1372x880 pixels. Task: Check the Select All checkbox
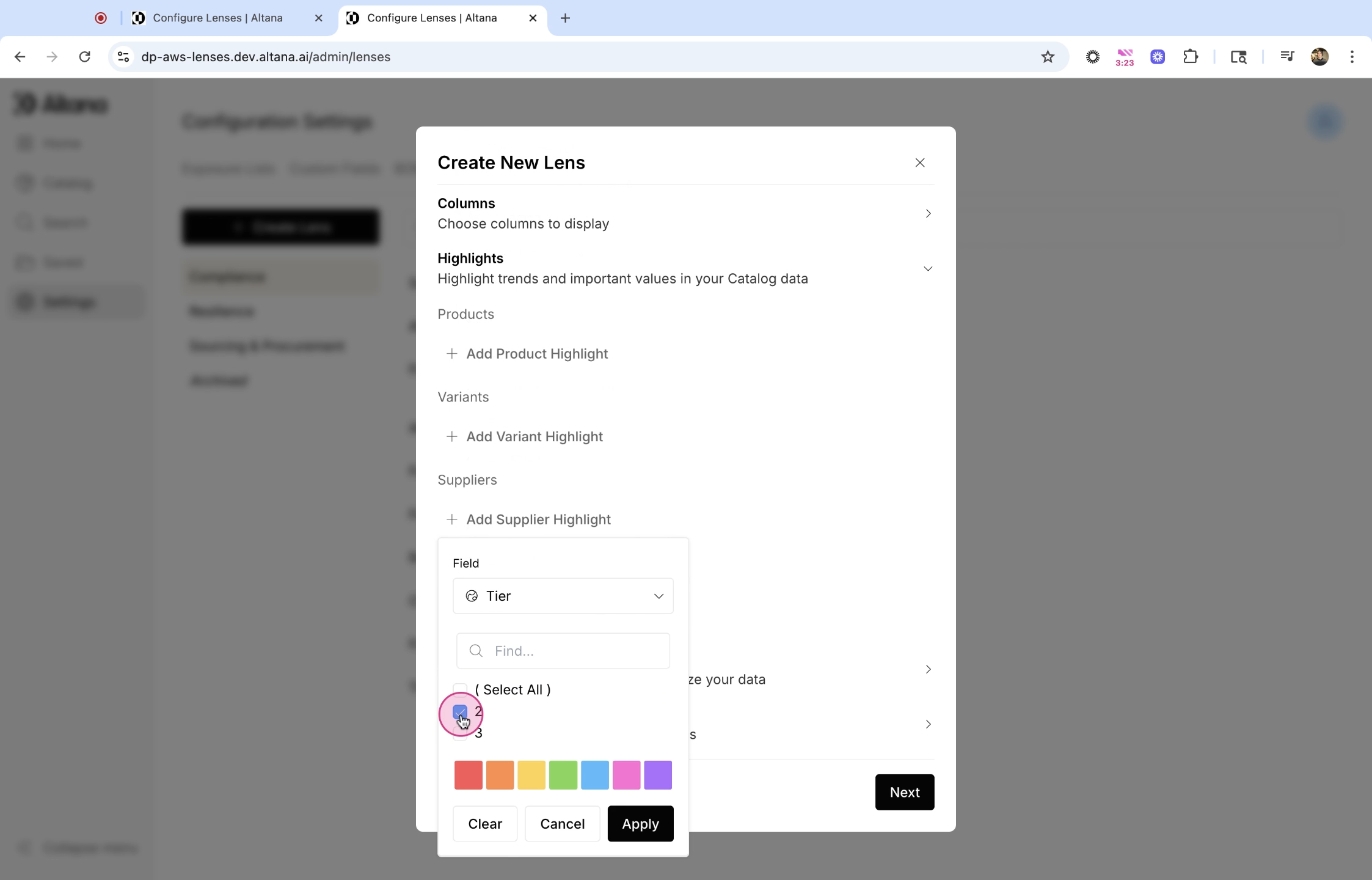[460, 690]
